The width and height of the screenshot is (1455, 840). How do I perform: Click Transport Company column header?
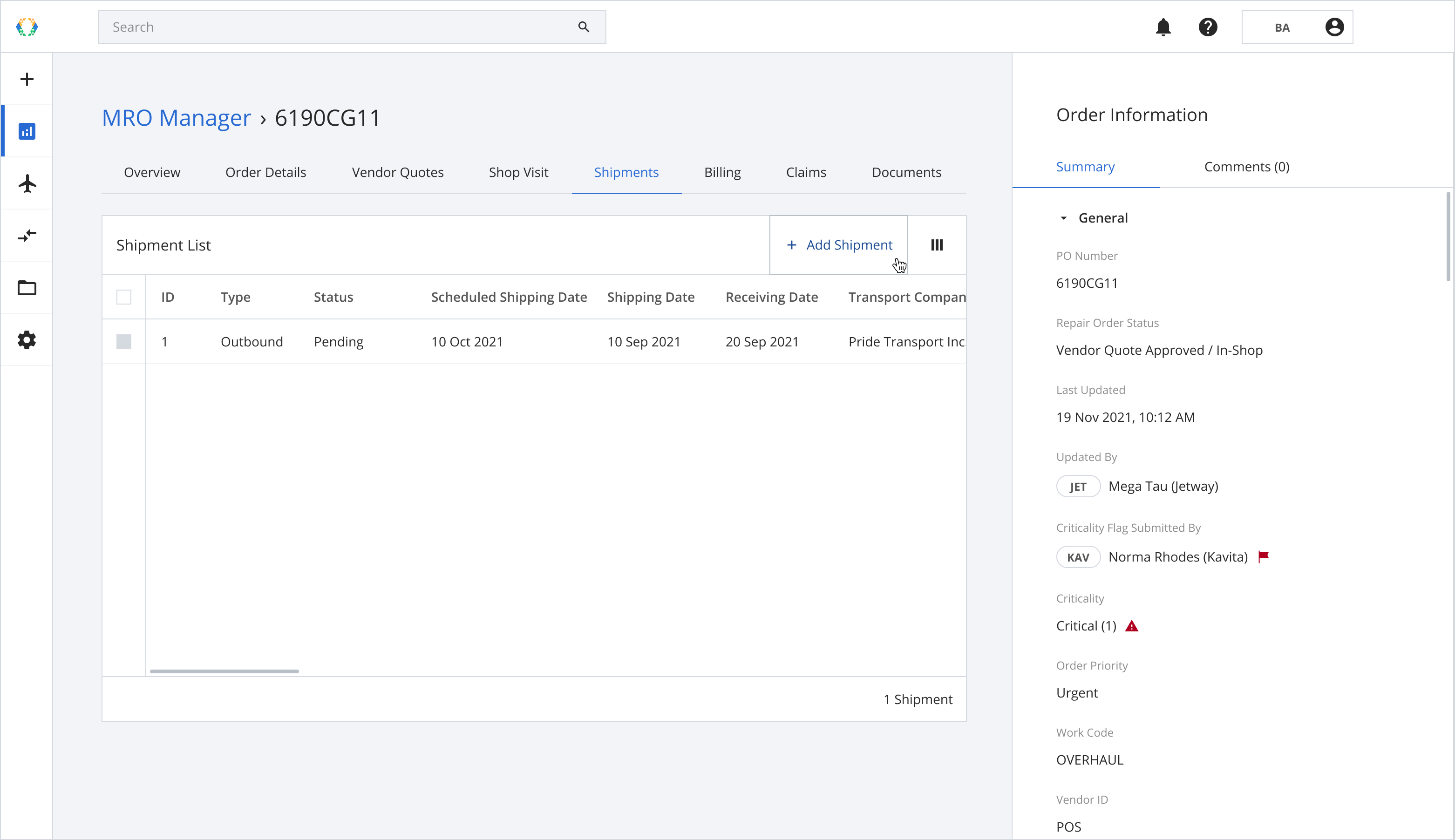click(x=906, y=297)
